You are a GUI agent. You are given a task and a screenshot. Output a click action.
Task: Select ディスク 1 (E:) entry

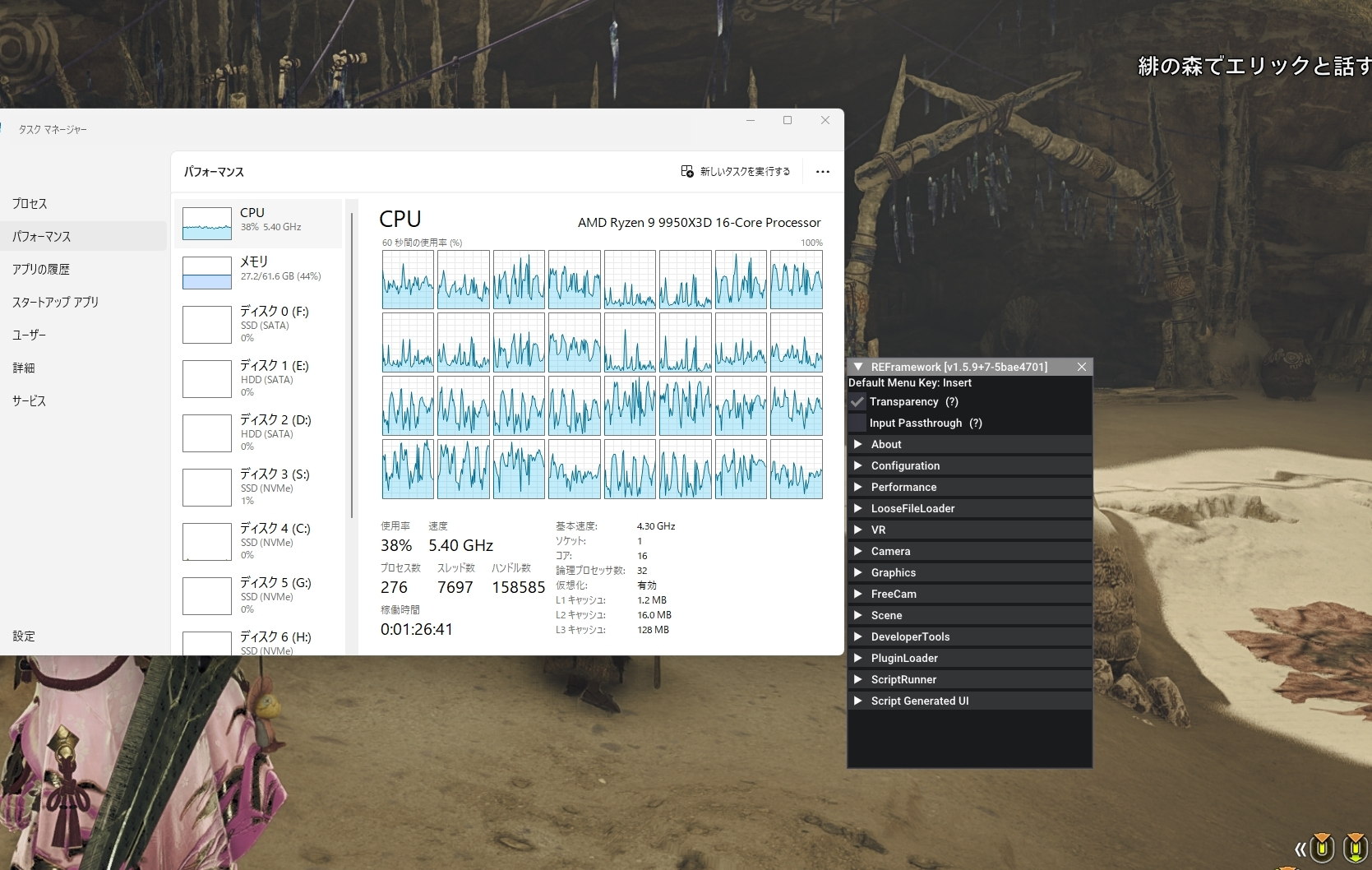coord(258,378)
